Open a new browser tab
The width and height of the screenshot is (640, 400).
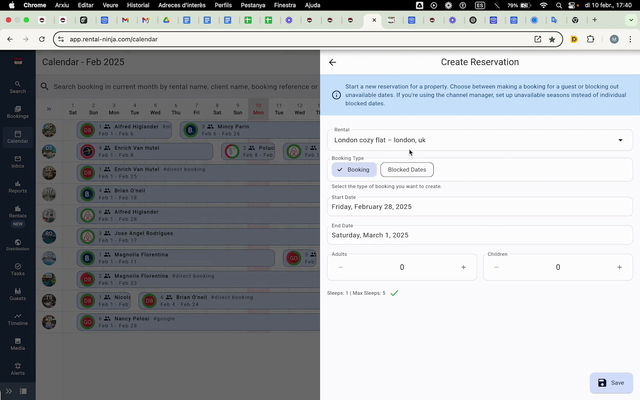click(x=595, y=20)
